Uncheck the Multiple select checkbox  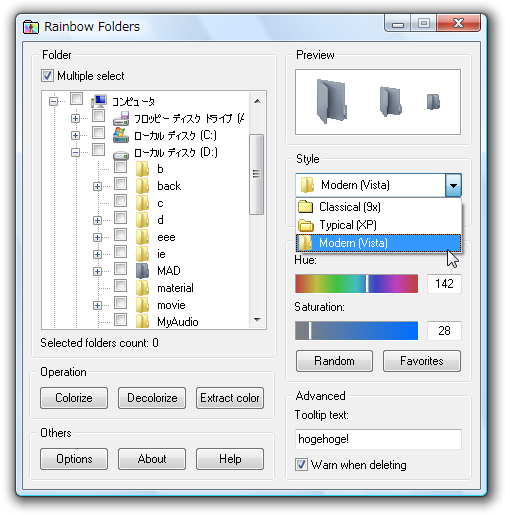click(x=47, y=76)
